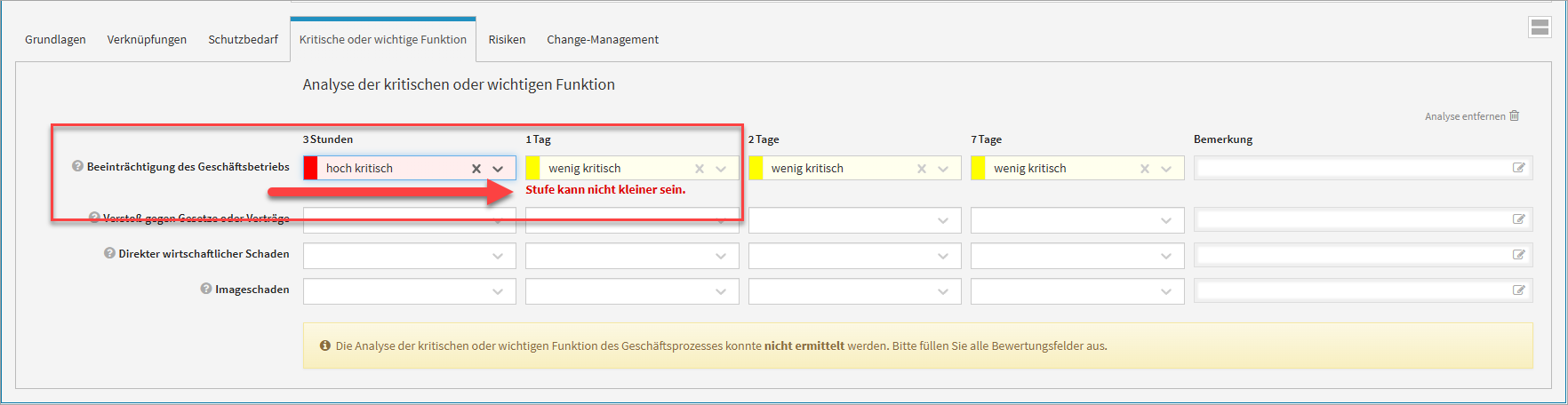Expand 3 Stunden dropdown for Beeinträchtigung des Geschäftsbetriebs
Screen dimensions: 1568x405
click(x=498, y=169)
